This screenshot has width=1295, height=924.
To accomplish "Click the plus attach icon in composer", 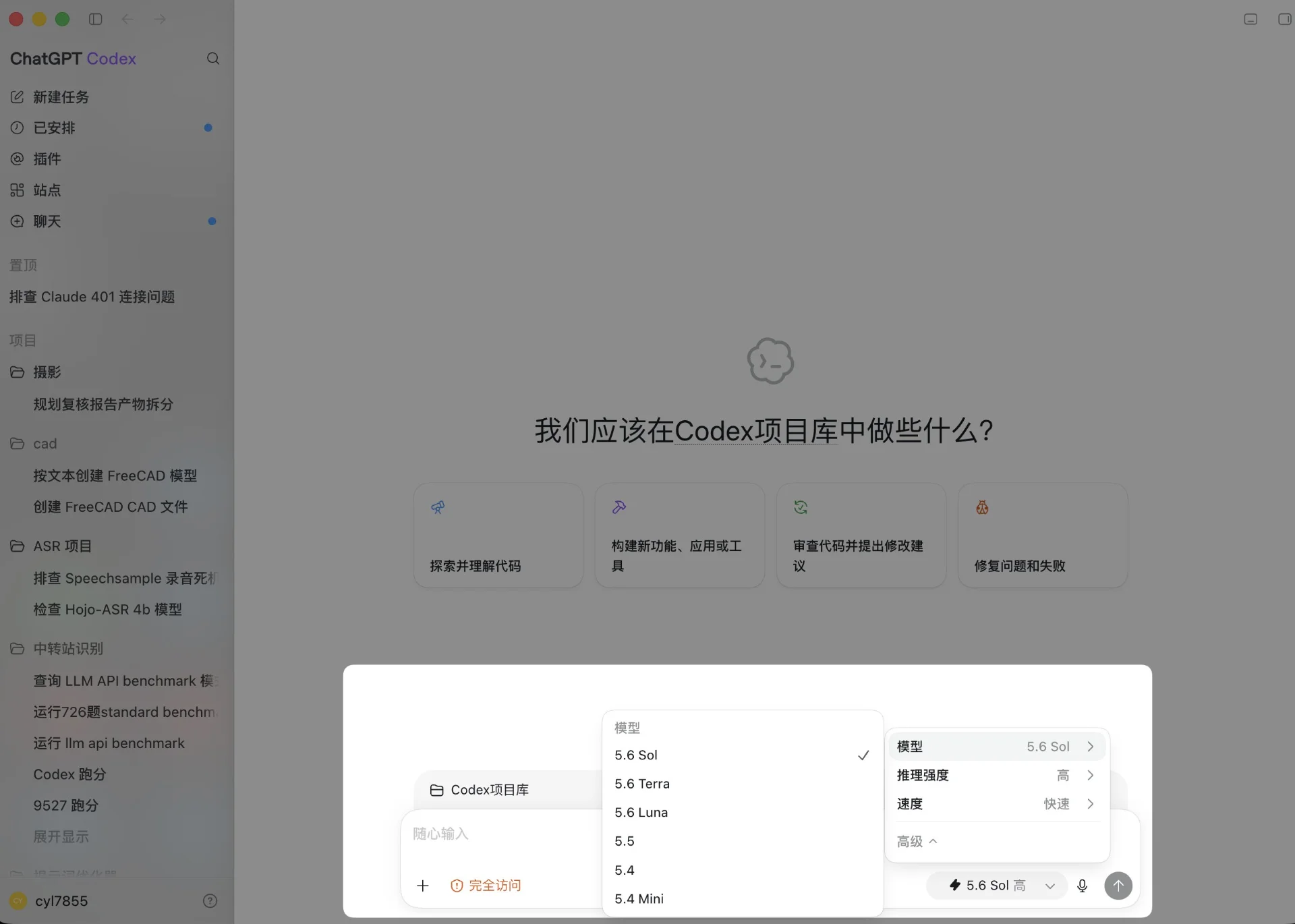I will (423, 886).
